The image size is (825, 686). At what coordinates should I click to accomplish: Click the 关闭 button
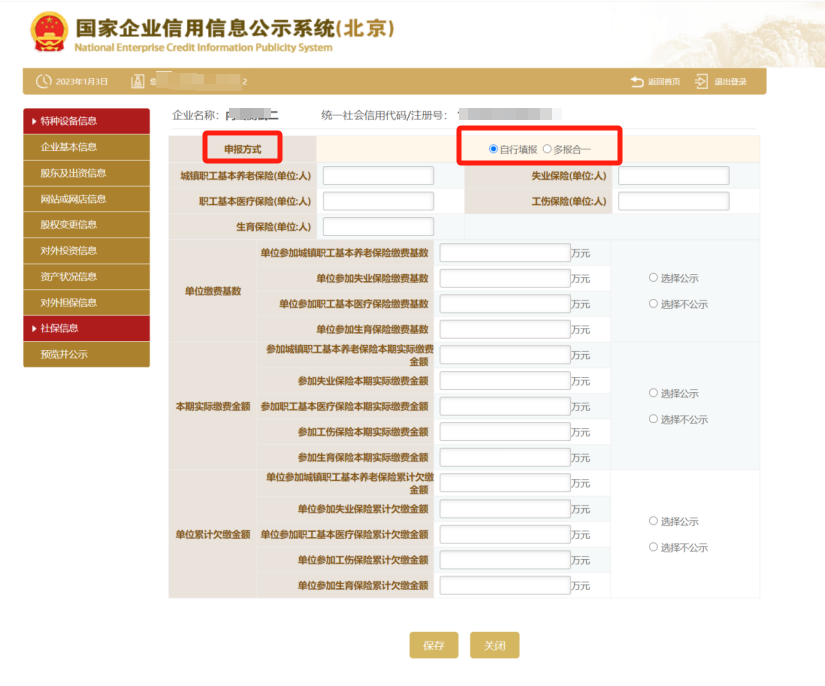tap(495, 645)
